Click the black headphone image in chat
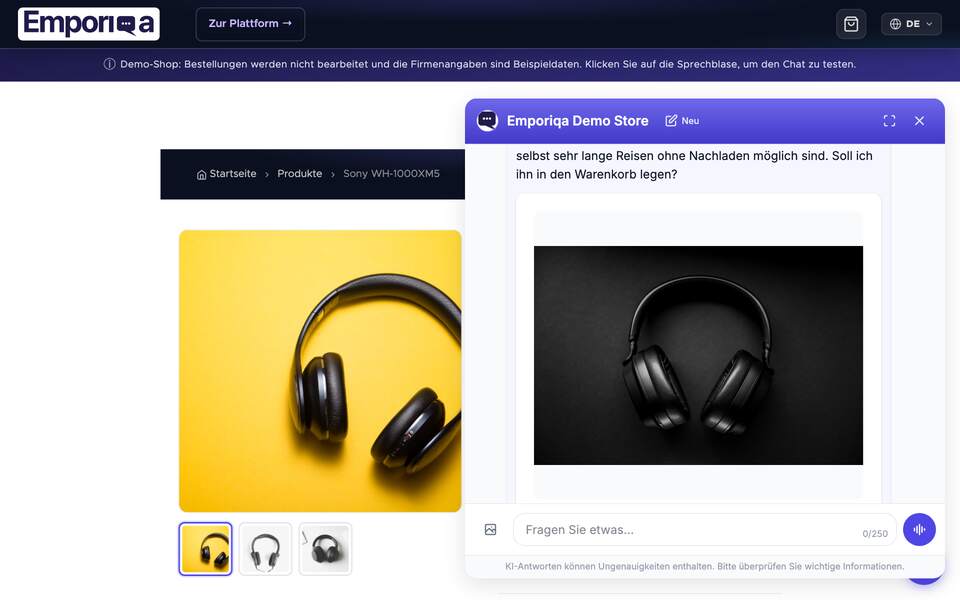This screenshot has width=960, height=600. (x=699, y=355)
